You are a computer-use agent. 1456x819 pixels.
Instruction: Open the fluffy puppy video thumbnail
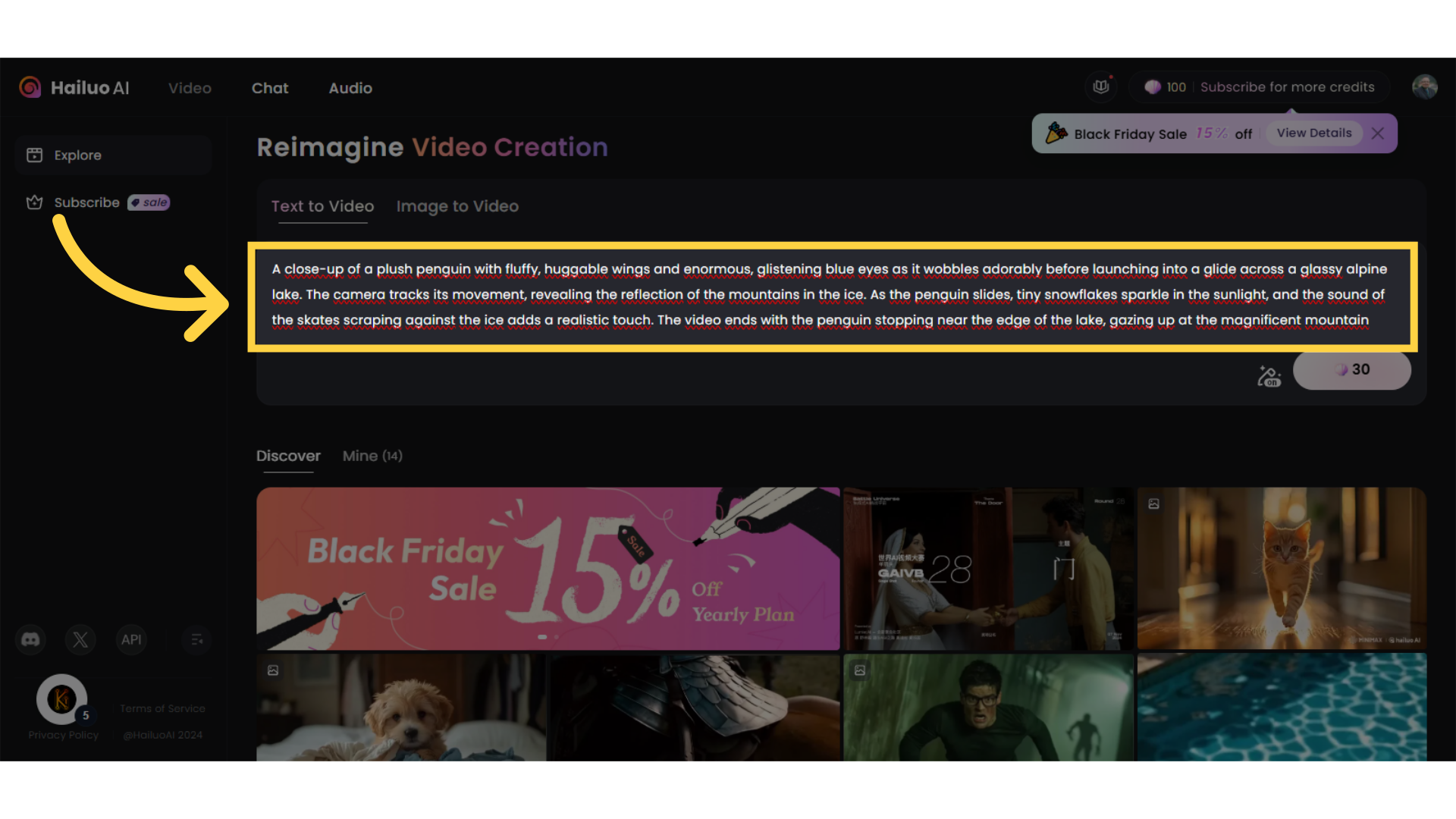(x=400, y=708)
